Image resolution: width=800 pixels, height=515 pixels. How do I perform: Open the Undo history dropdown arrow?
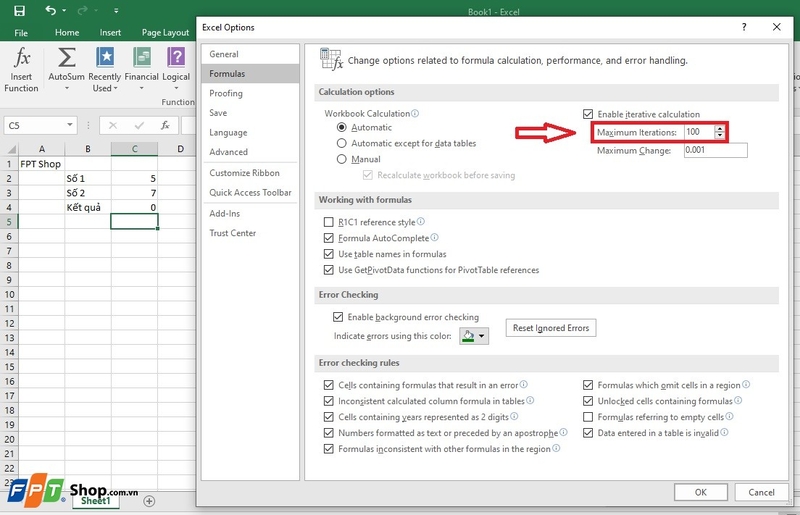pyautogui.click(x=64, y=11)
